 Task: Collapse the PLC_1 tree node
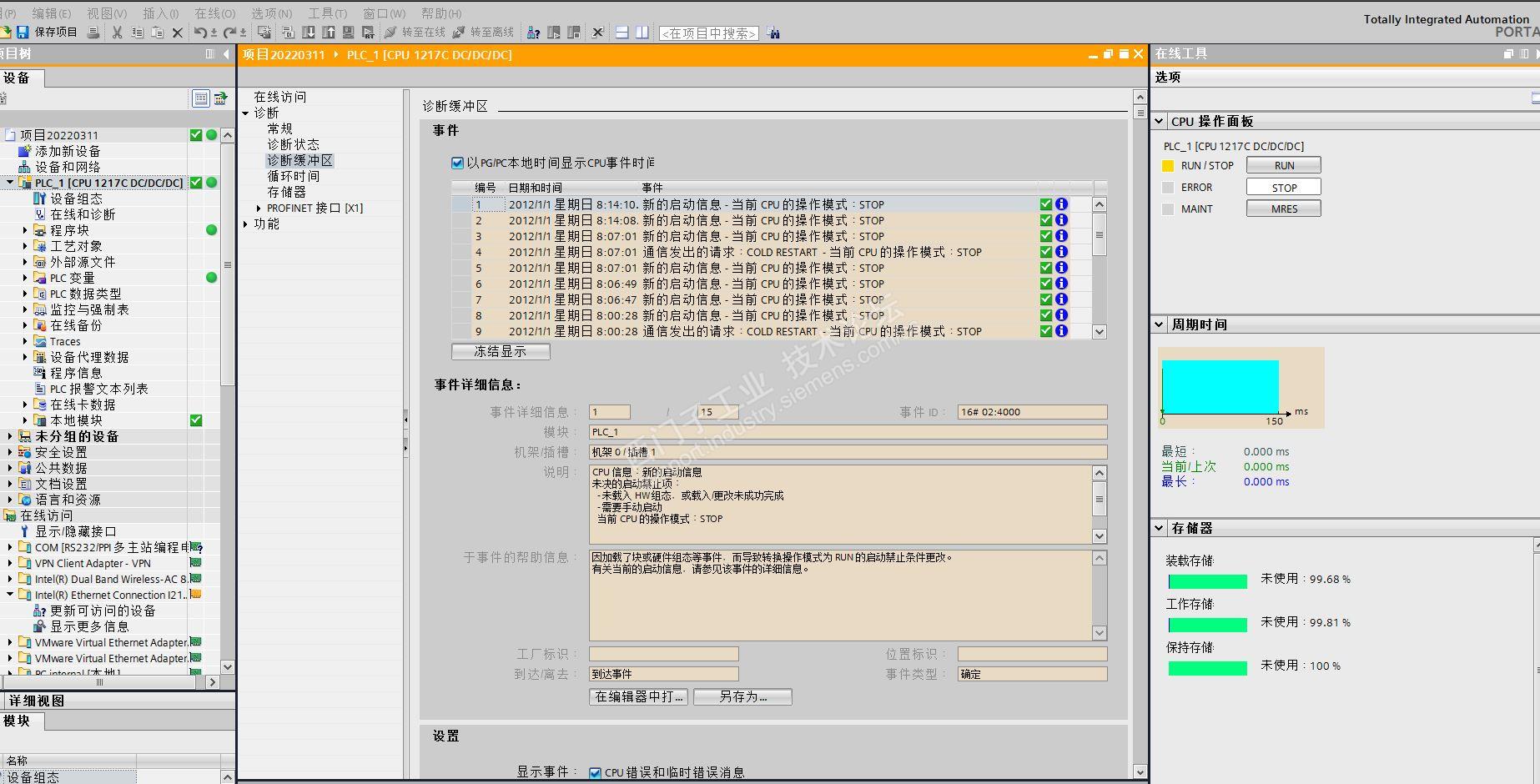pyautogui.click(x=10, y=183)
